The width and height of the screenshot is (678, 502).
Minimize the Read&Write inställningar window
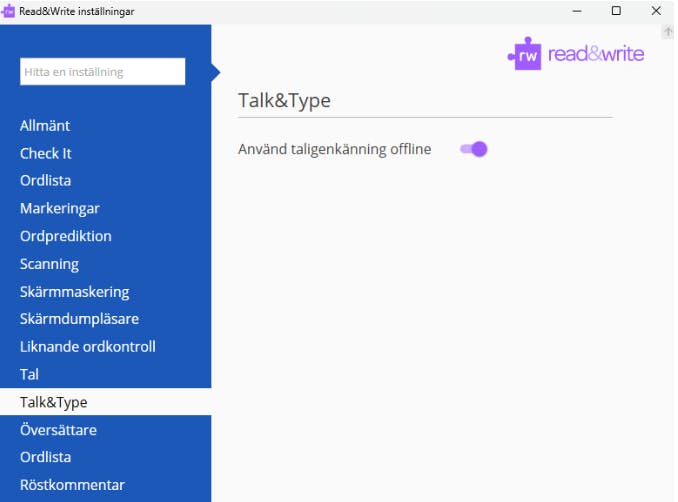click(577, 11)
